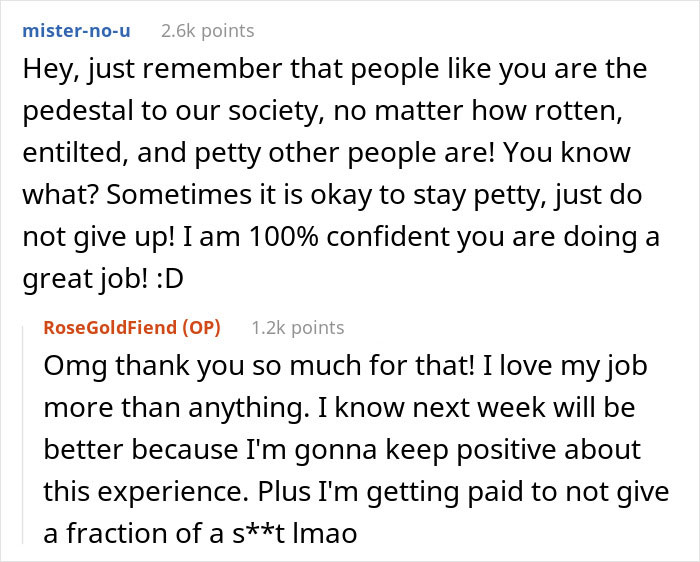Click the 1.2k points score
This screenshot has height=562, width=700.
pyautogui.click(x=298, y=327)
